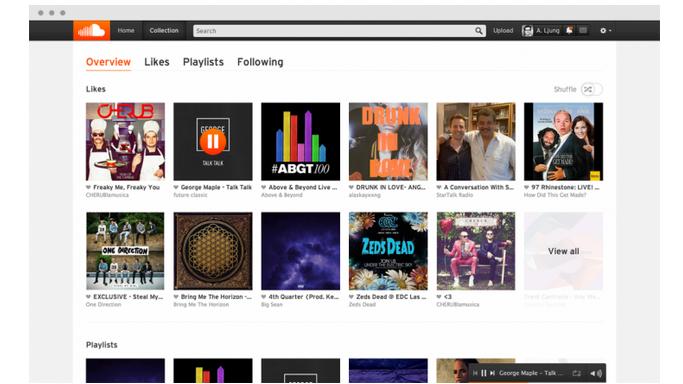Open Zeds Dead EDC artwork thumbnail

[x=388, y=251]
